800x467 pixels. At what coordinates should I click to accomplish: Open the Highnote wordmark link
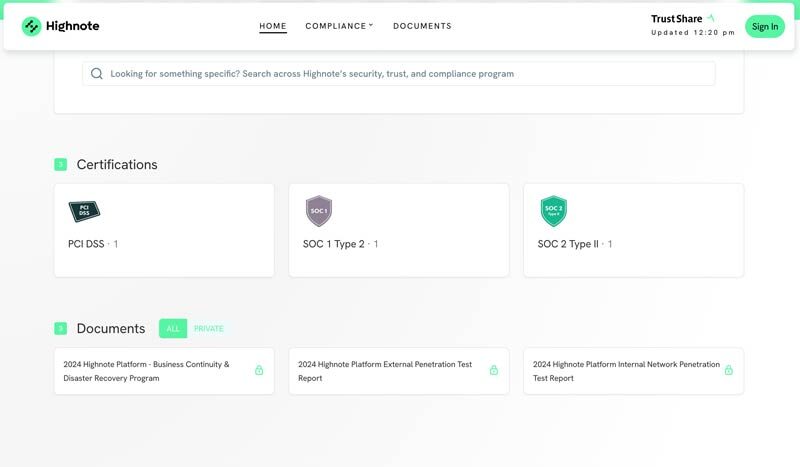pos(72,26)
